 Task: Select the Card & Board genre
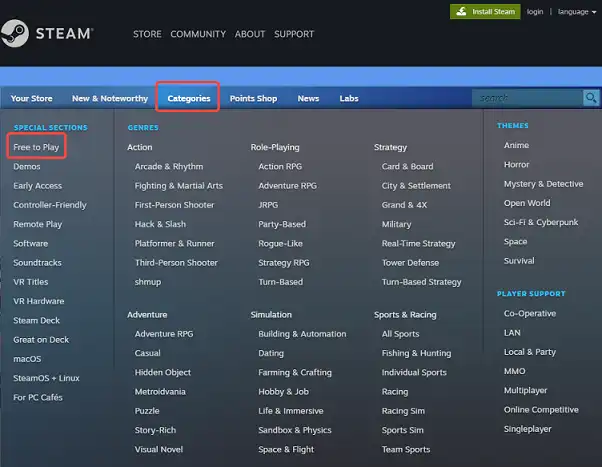pos(407,167)
